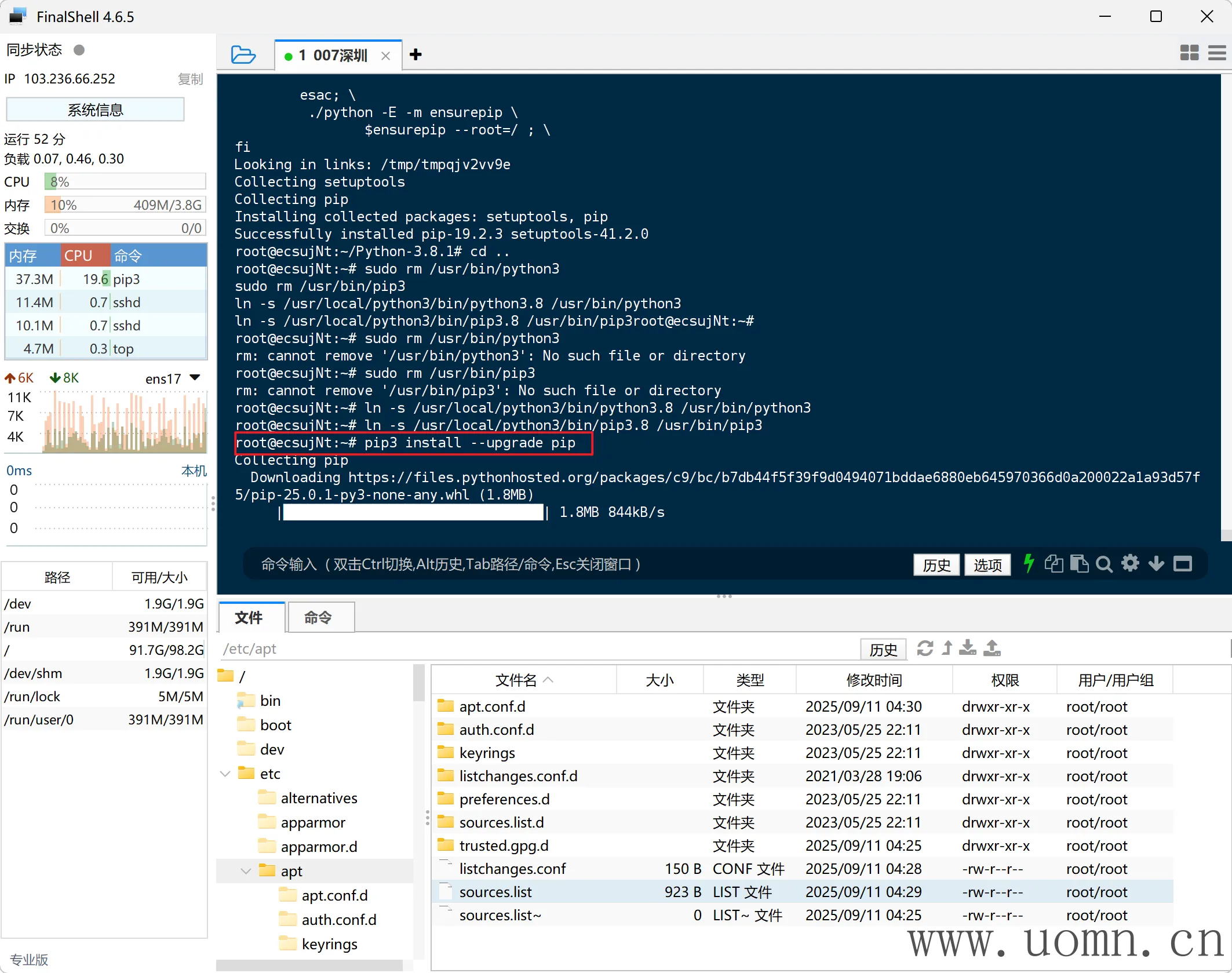The image size is (1232, 973).
Task: Open terminal search with the magnifier icon
Action: tap(1105, 564)
